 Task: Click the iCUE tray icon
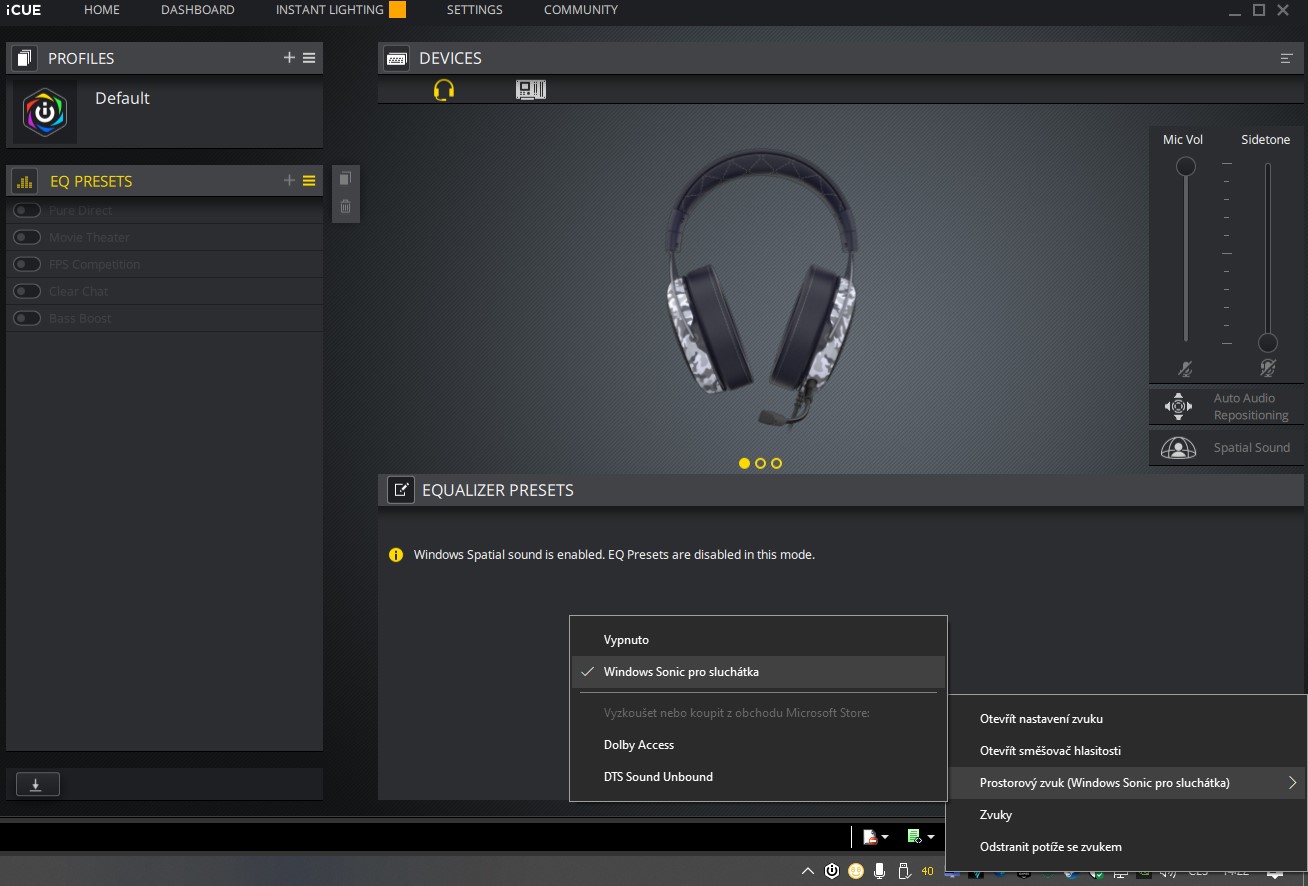pyautogui.click(x=832, y=871)
